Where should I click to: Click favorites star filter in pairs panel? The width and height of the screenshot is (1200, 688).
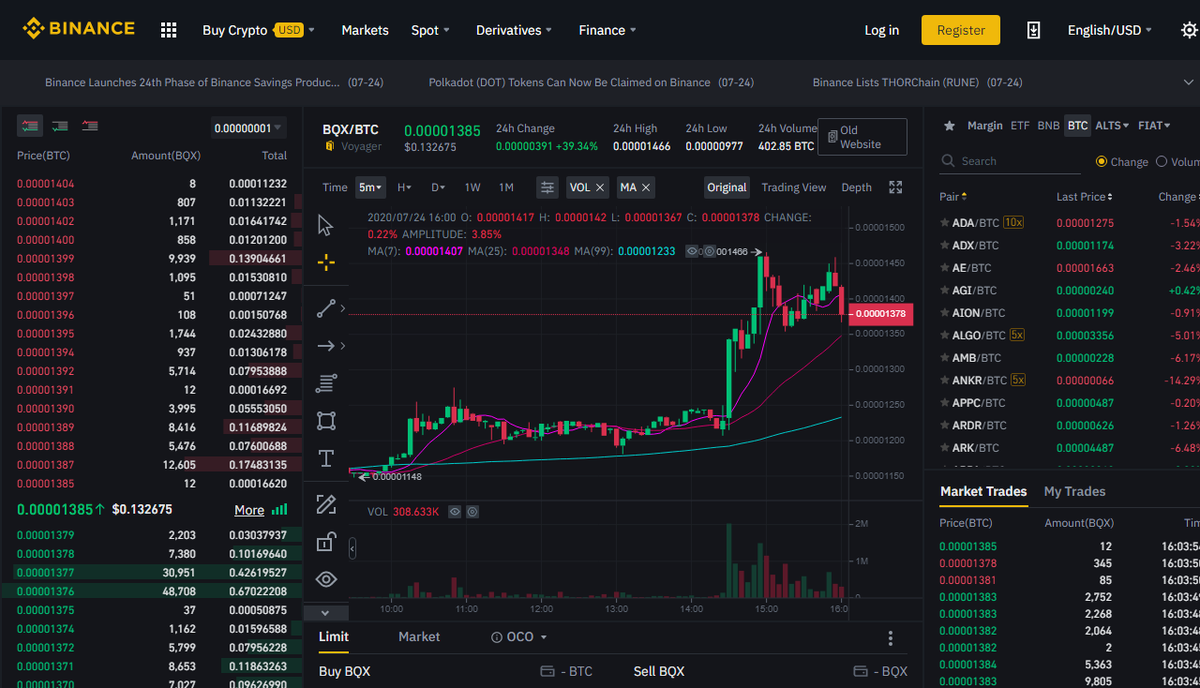pos(949,126)
